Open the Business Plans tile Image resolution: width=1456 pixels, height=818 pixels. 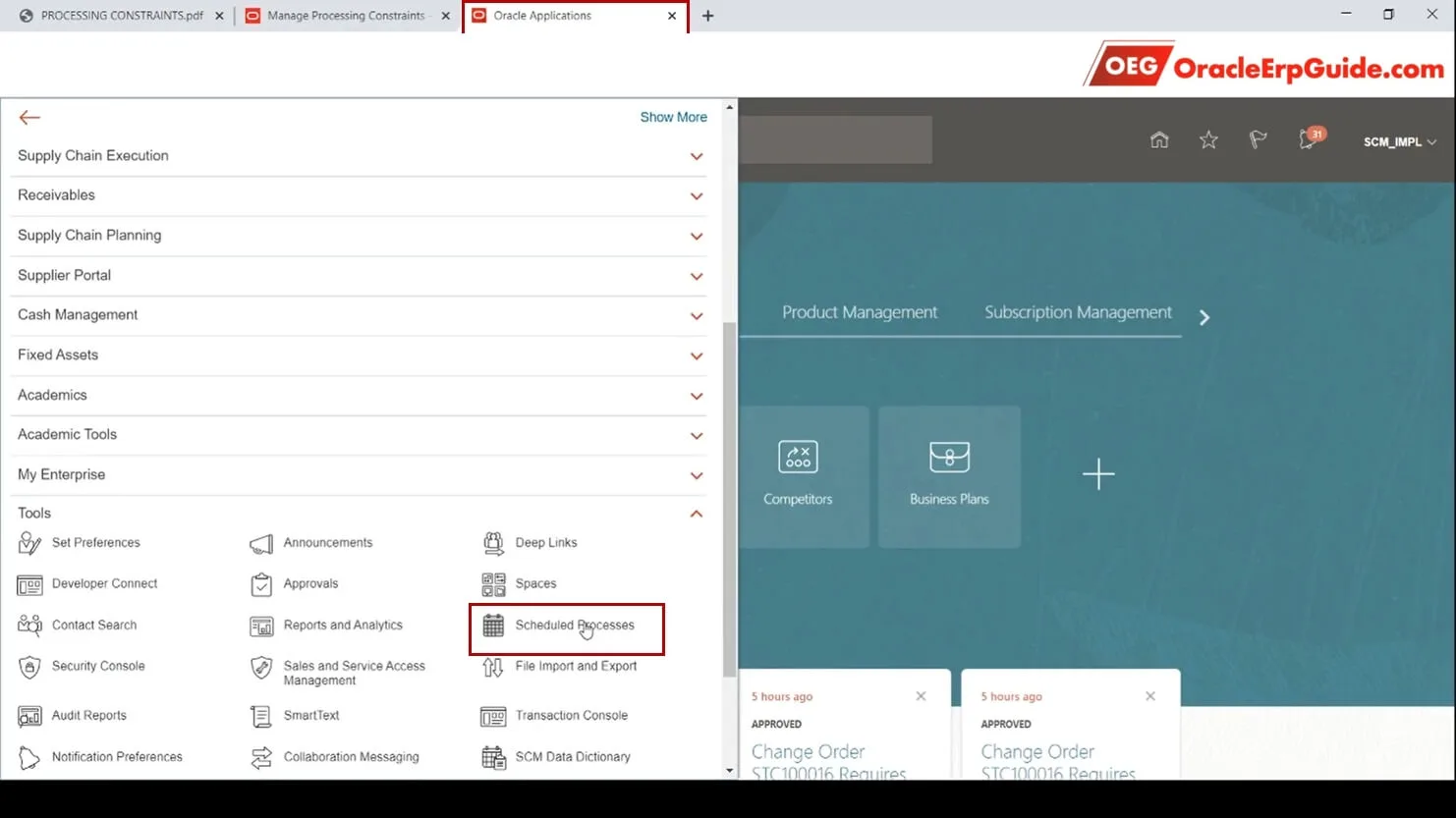pos(949,476)
